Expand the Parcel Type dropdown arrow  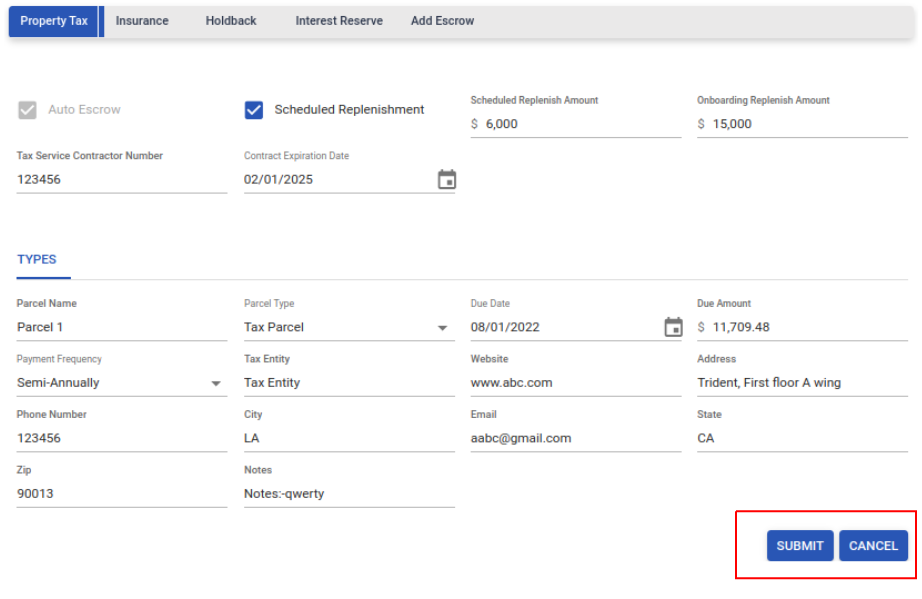[x=442, y=328]
